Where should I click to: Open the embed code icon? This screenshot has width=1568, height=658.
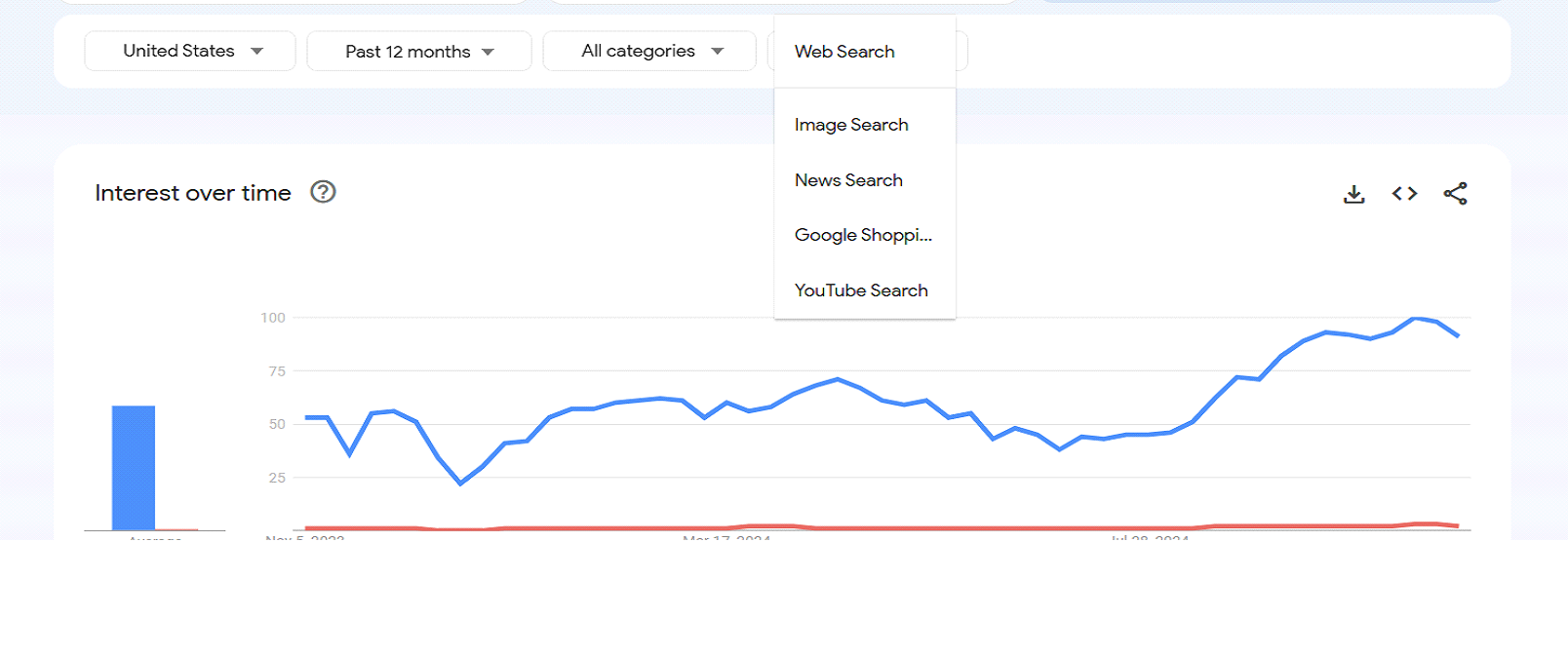[1404, 194]
